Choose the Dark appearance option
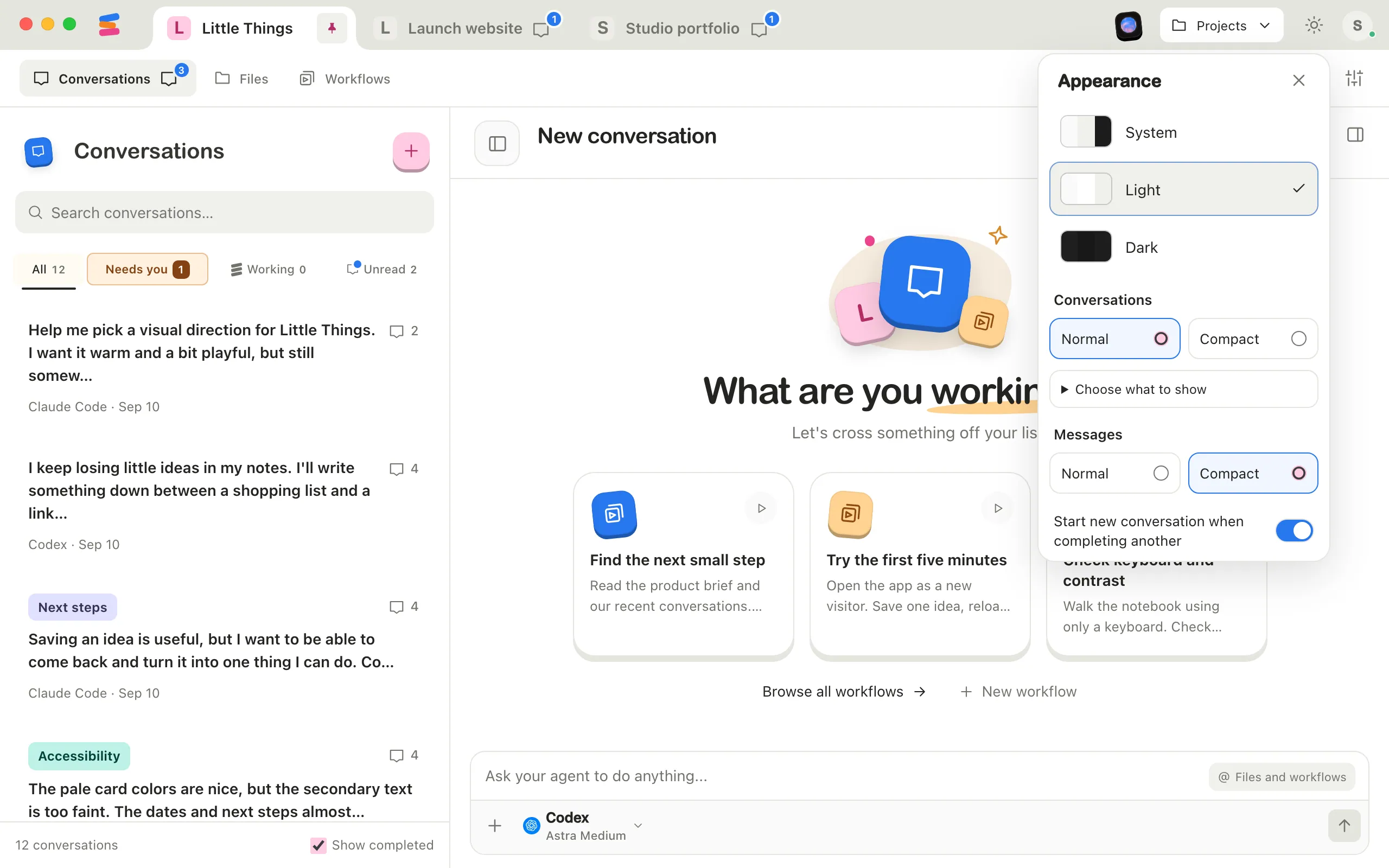This screenshot has width=1389, height=868. (x=1183, y=247)
